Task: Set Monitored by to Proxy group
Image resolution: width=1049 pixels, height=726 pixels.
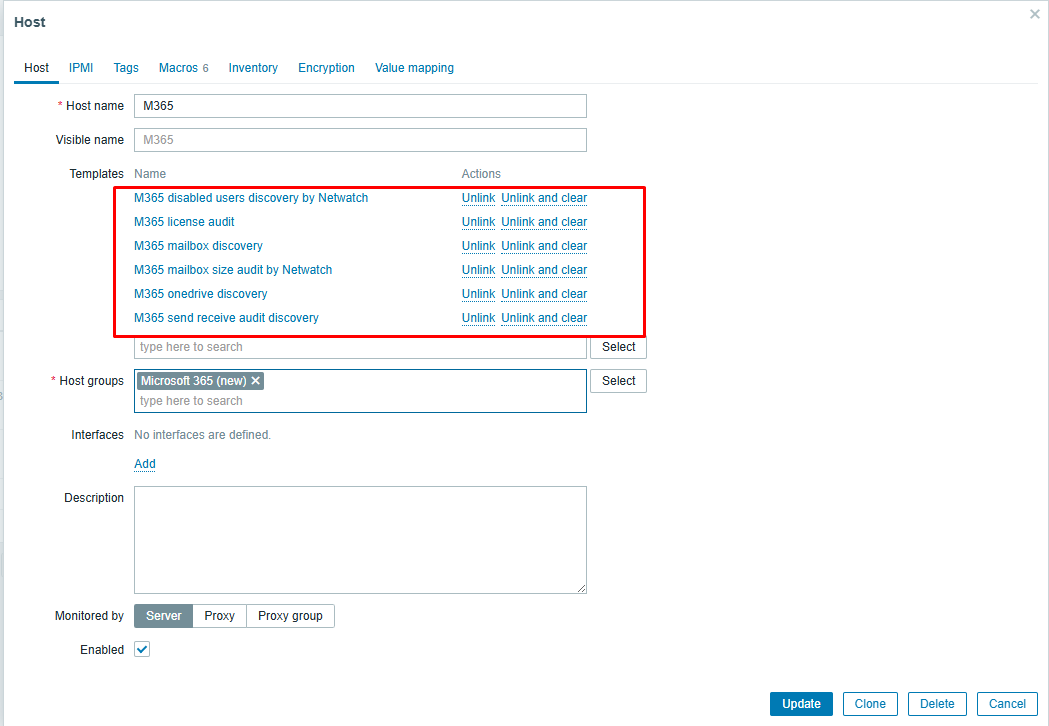Action: [x=290, y=616]
